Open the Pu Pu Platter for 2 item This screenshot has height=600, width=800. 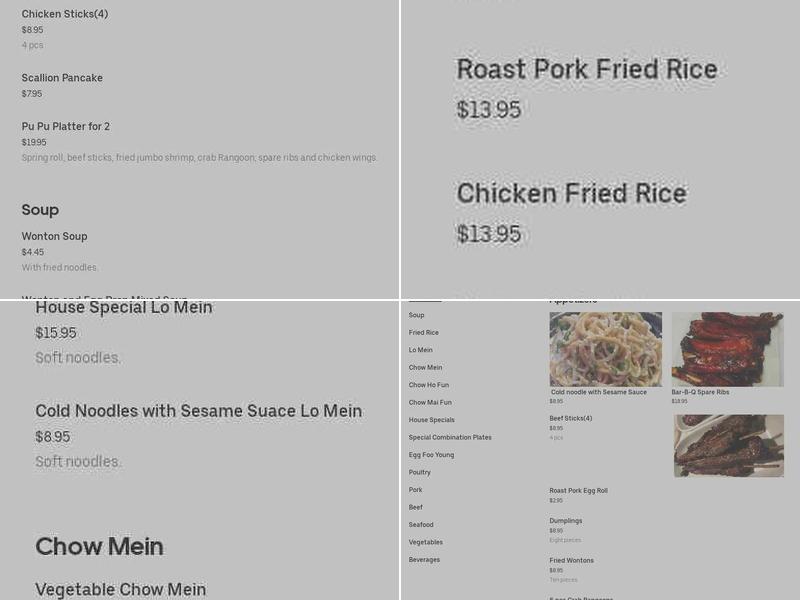pyautogui.click(x=66, y=127)
